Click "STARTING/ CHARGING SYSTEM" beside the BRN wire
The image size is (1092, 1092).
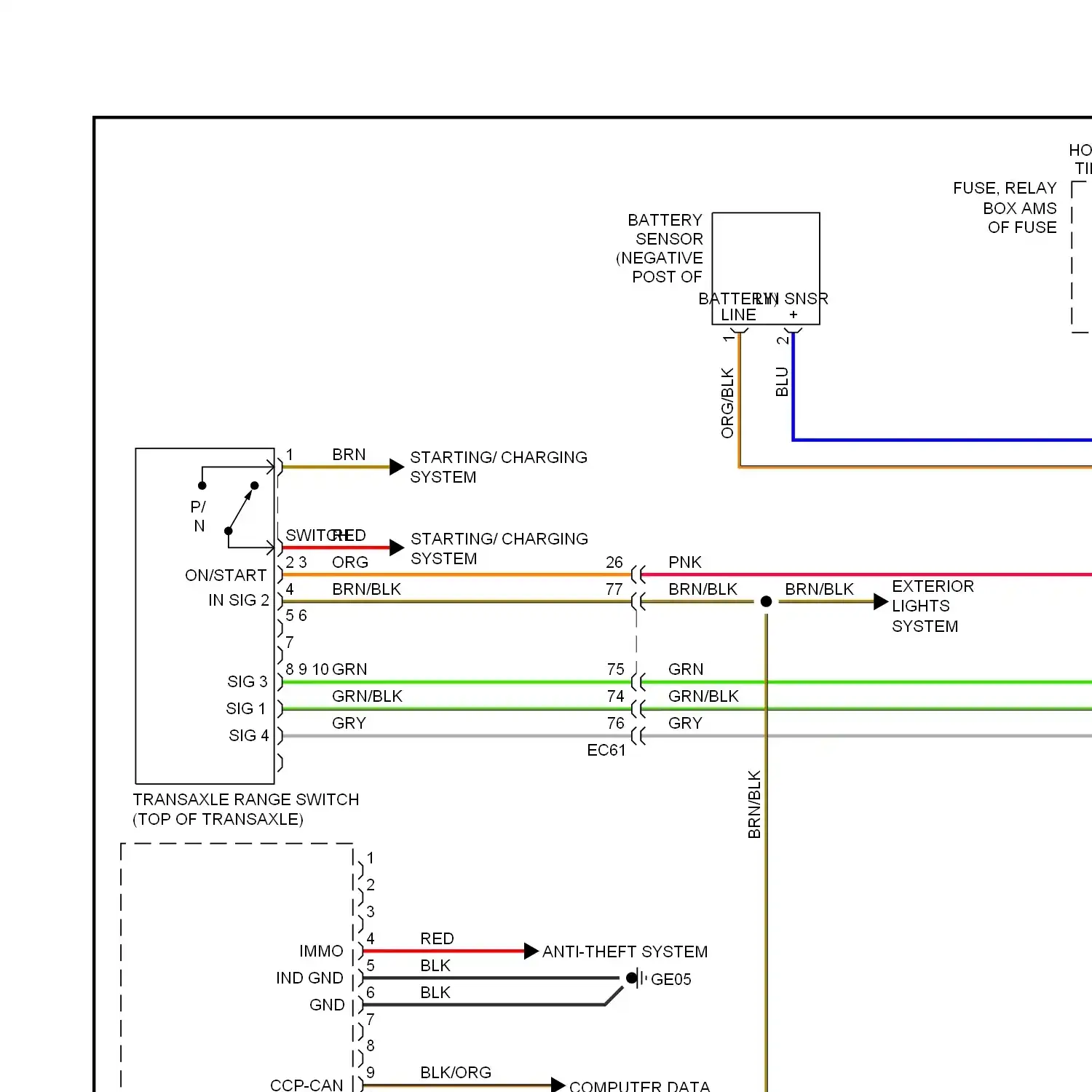499,467
